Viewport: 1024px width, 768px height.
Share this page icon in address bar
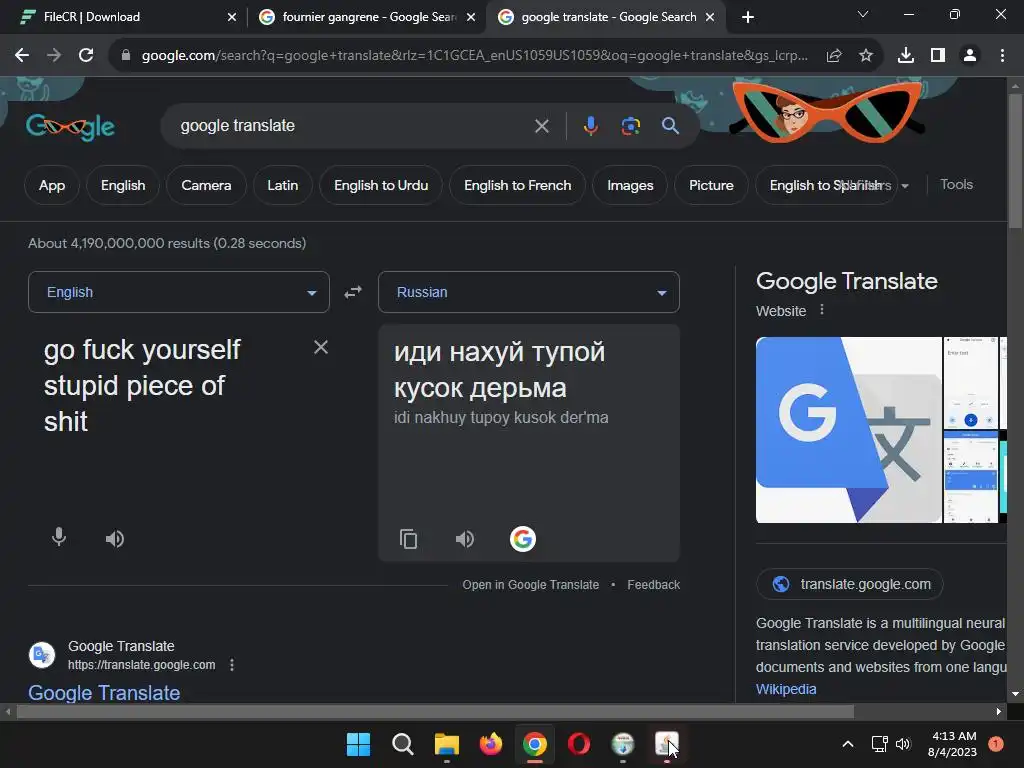pos(834,56)
